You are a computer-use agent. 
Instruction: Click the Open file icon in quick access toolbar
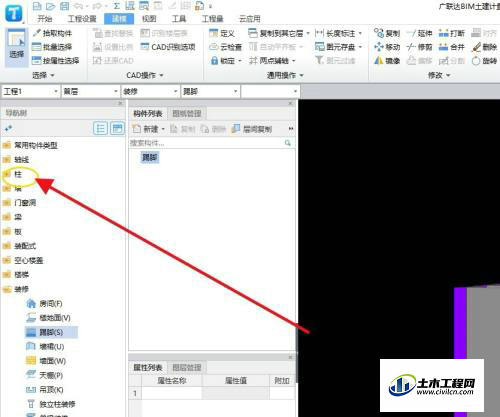pyautogui.click(x=50, y=6)
